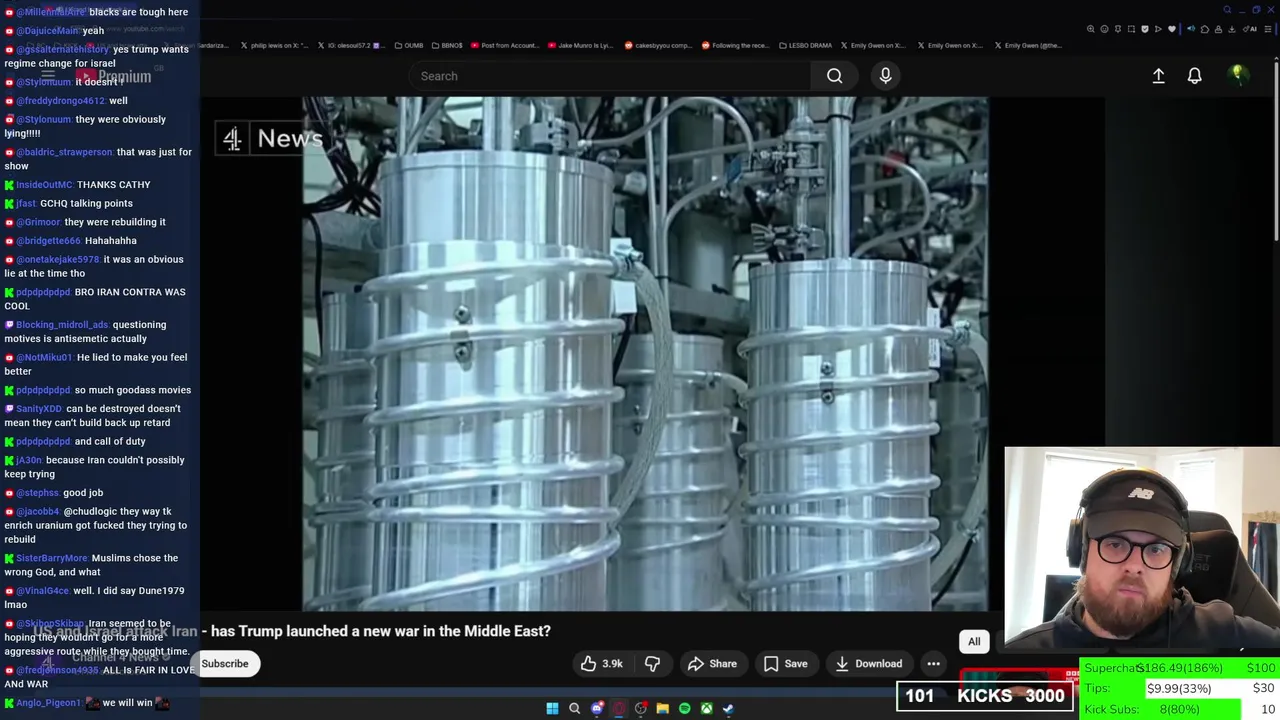Open Discord from the taskbar
Image resolution: width=1280 pixels, height=720 pixels.
597,708
